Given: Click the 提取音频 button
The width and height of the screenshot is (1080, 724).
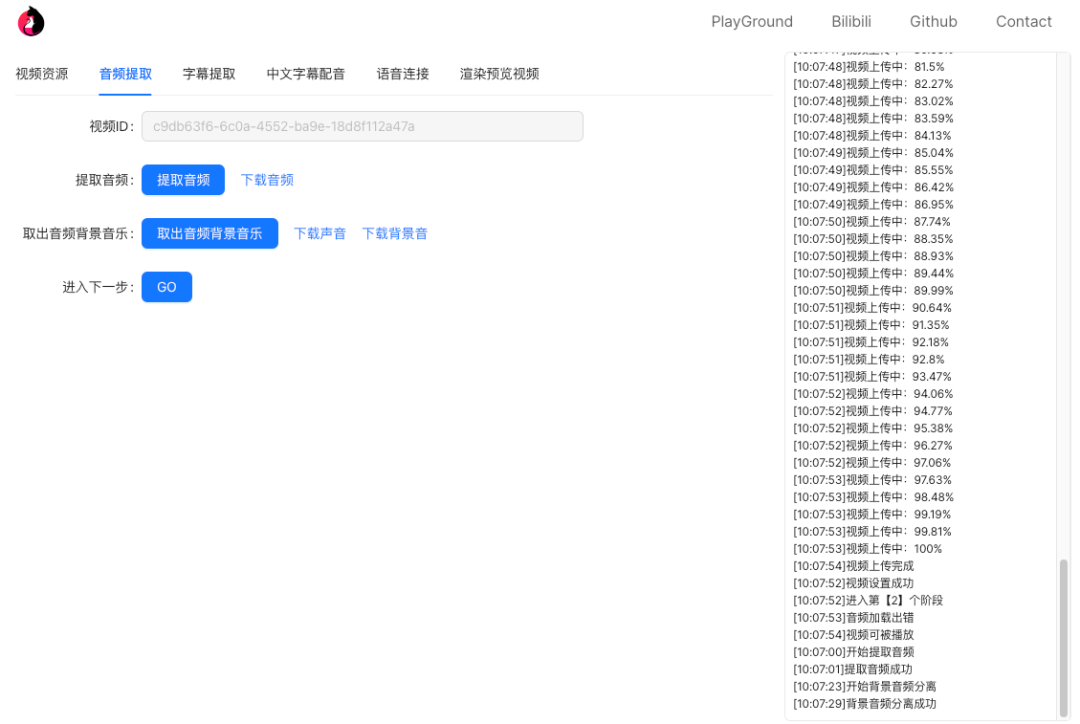Looking at the screenshot, I should 183,179.
